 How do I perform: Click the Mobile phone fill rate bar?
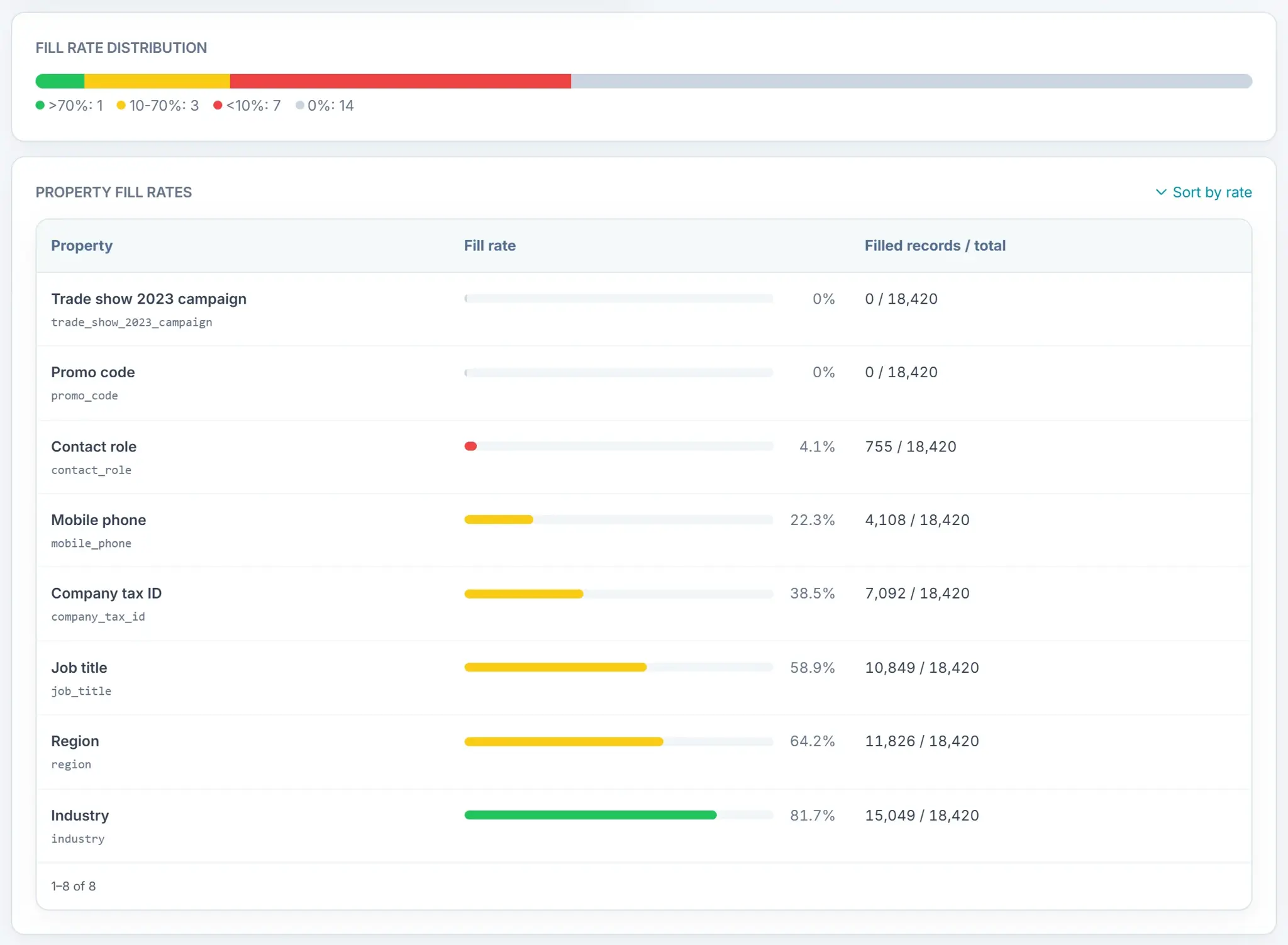(x=499, y=520)
